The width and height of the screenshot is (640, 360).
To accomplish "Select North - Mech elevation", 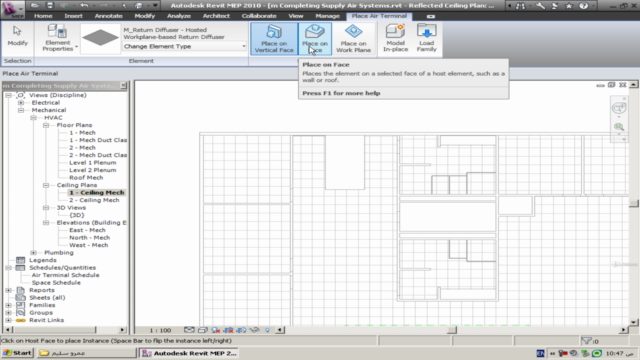I will [x=89, y=238].
